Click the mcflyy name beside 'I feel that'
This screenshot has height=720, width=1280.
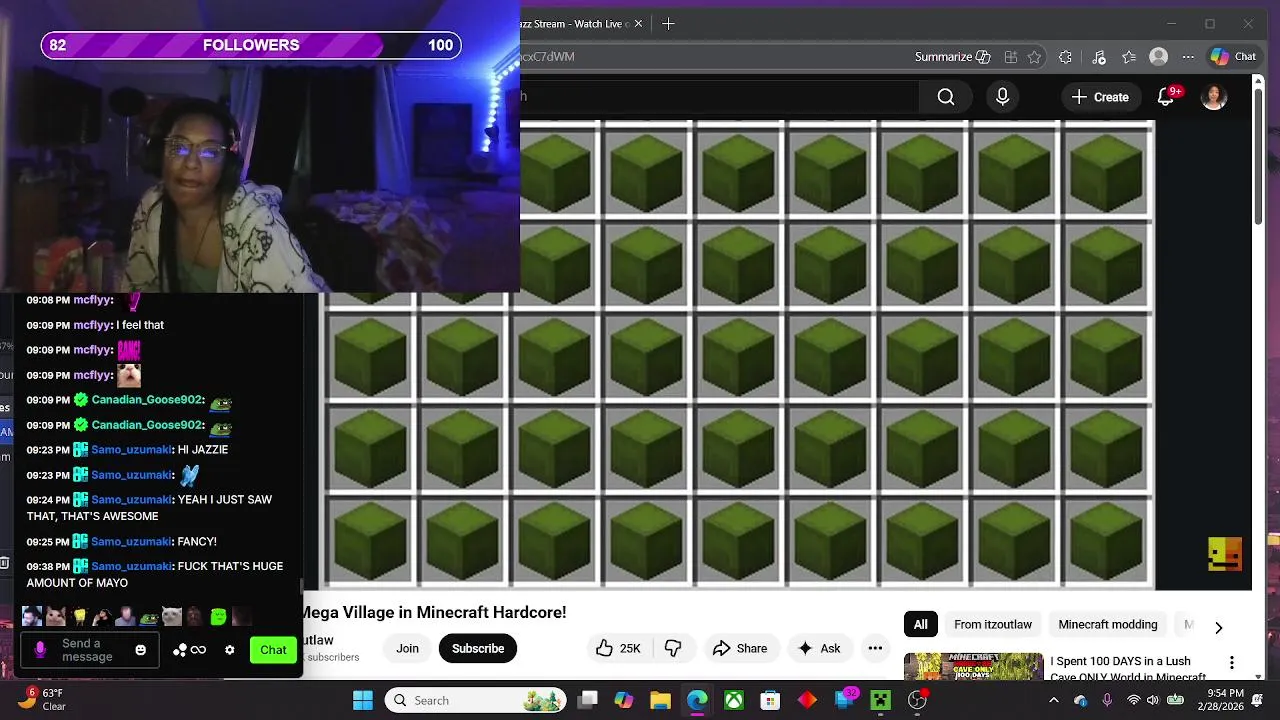(x=92, y=325)
